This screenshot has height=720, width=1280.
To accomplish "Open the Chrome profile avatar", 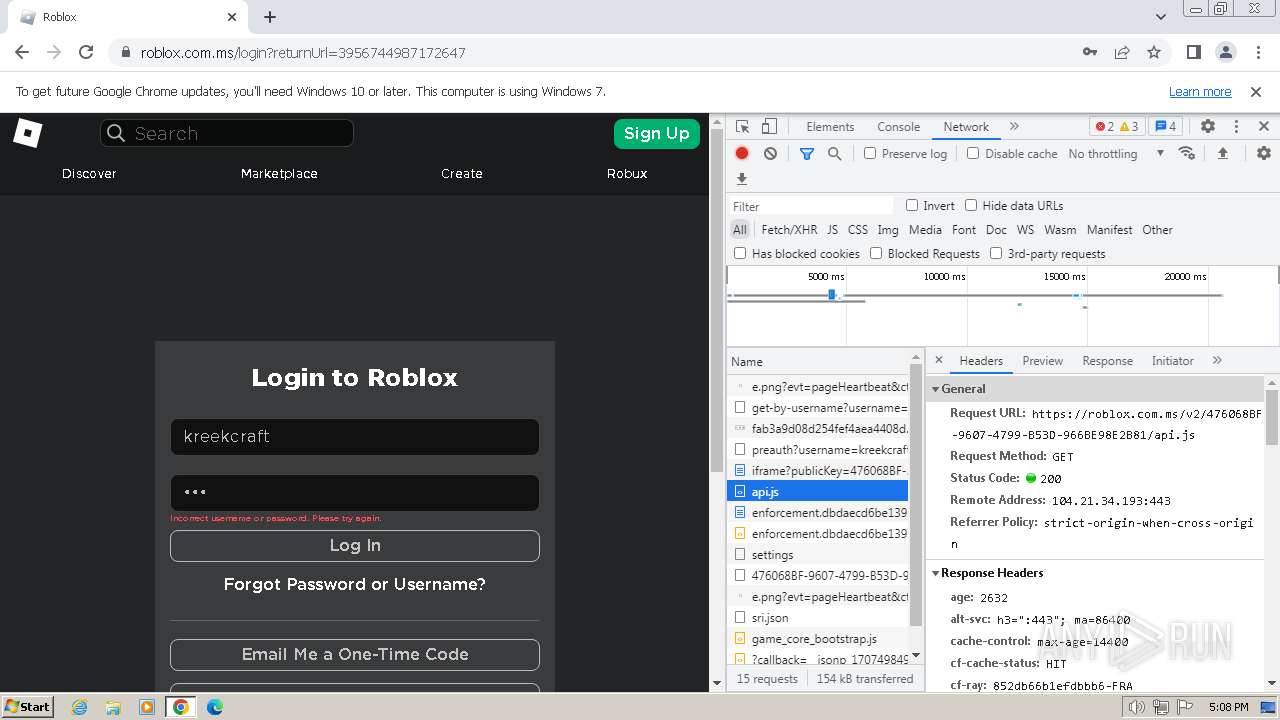I will pyautogui.click(x=1225, y=52).
